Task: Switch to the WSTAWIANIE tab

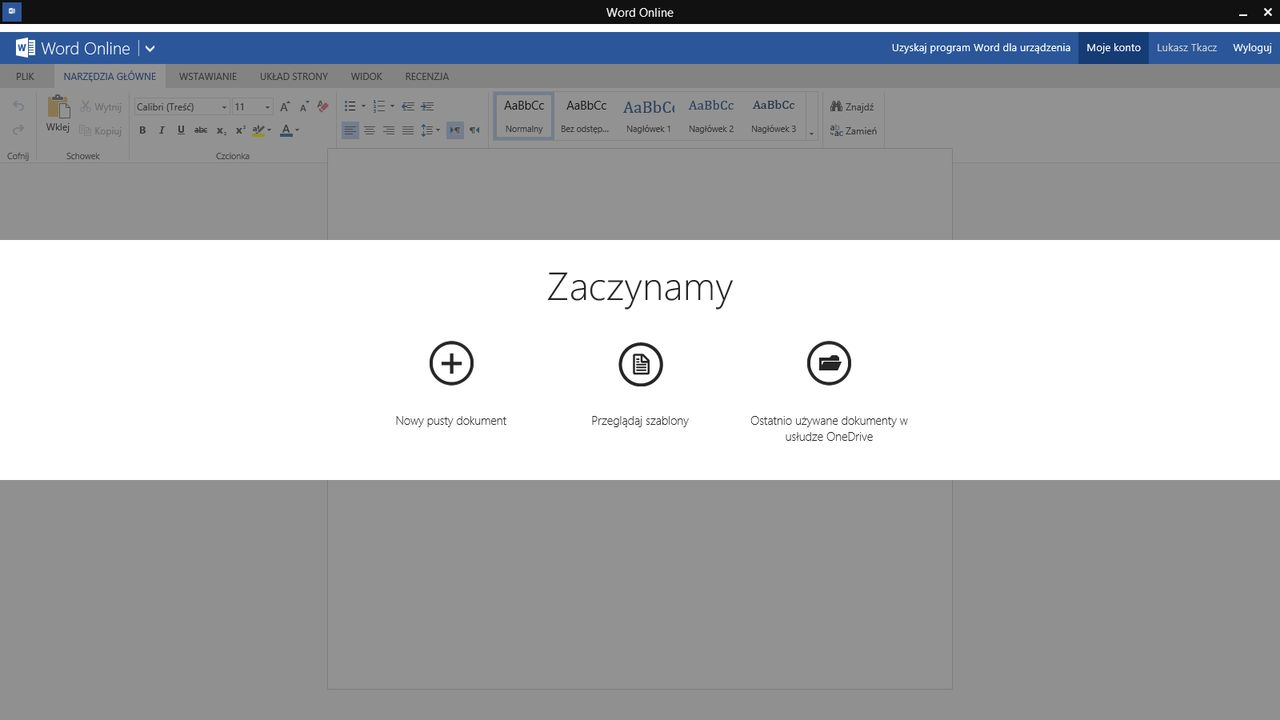Action: 208,76
